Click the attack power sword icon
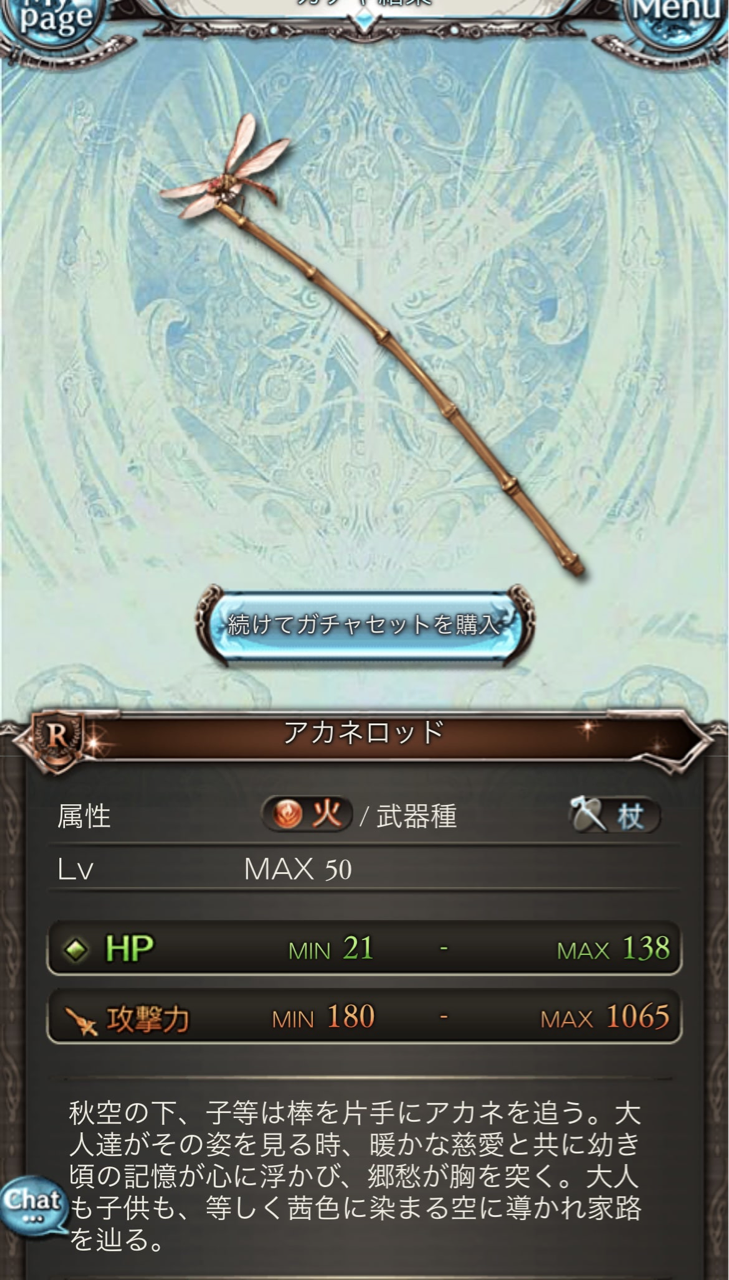The height and width of the screenshot is (1280, 729). click(79, 1020)
